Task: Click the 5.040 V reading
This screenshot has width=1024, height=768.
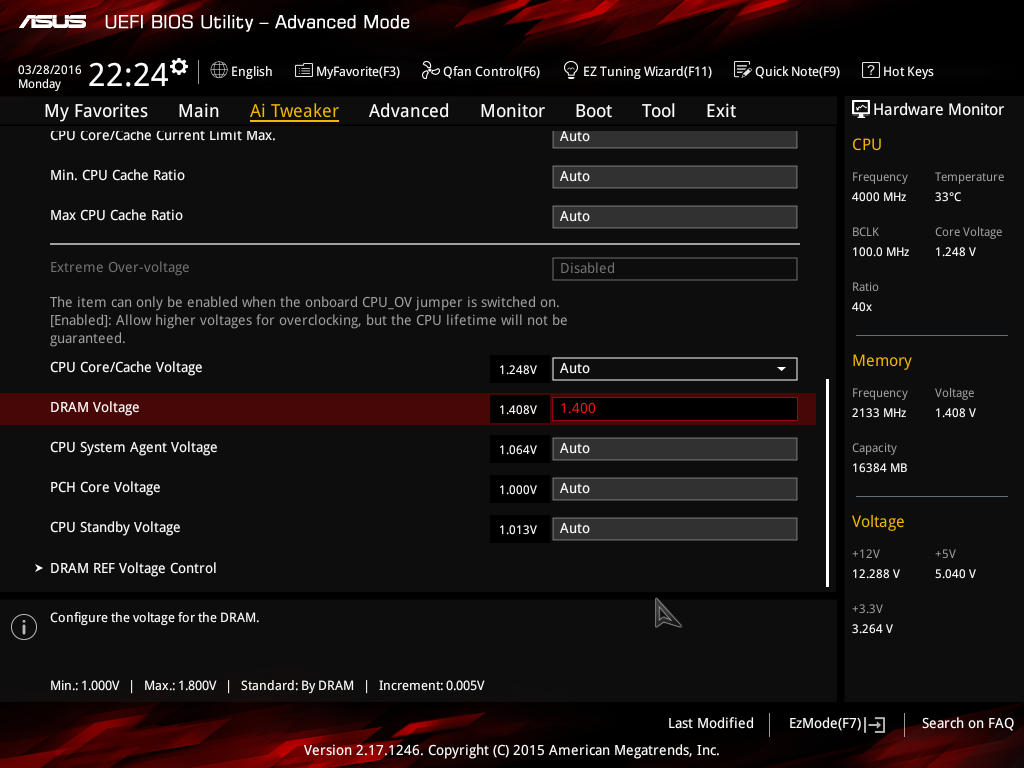Action: [x=955, y=573]
